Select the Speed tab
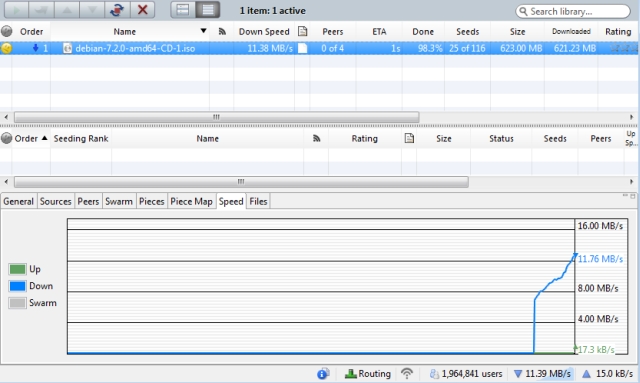The width and height of the screenshot is (640, 383). [x=231, y=201]
